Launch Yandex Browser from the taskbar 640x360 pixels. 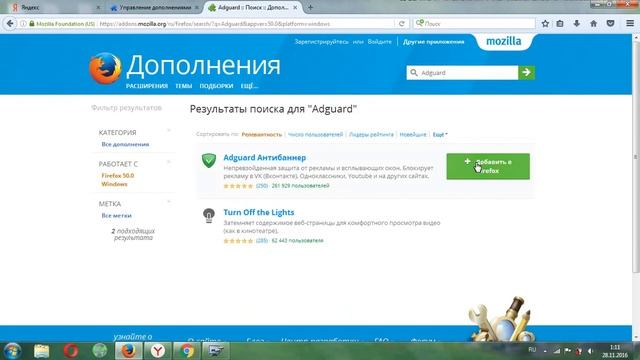pos(158,351)
